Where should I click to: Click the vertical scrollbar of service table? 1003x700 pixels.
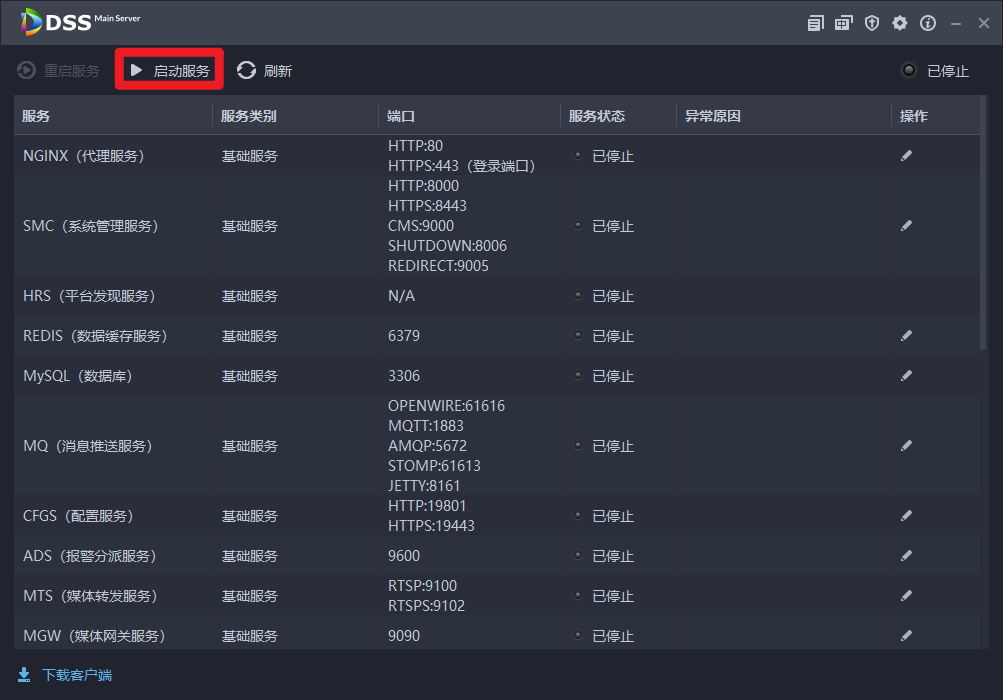[984, 240]
